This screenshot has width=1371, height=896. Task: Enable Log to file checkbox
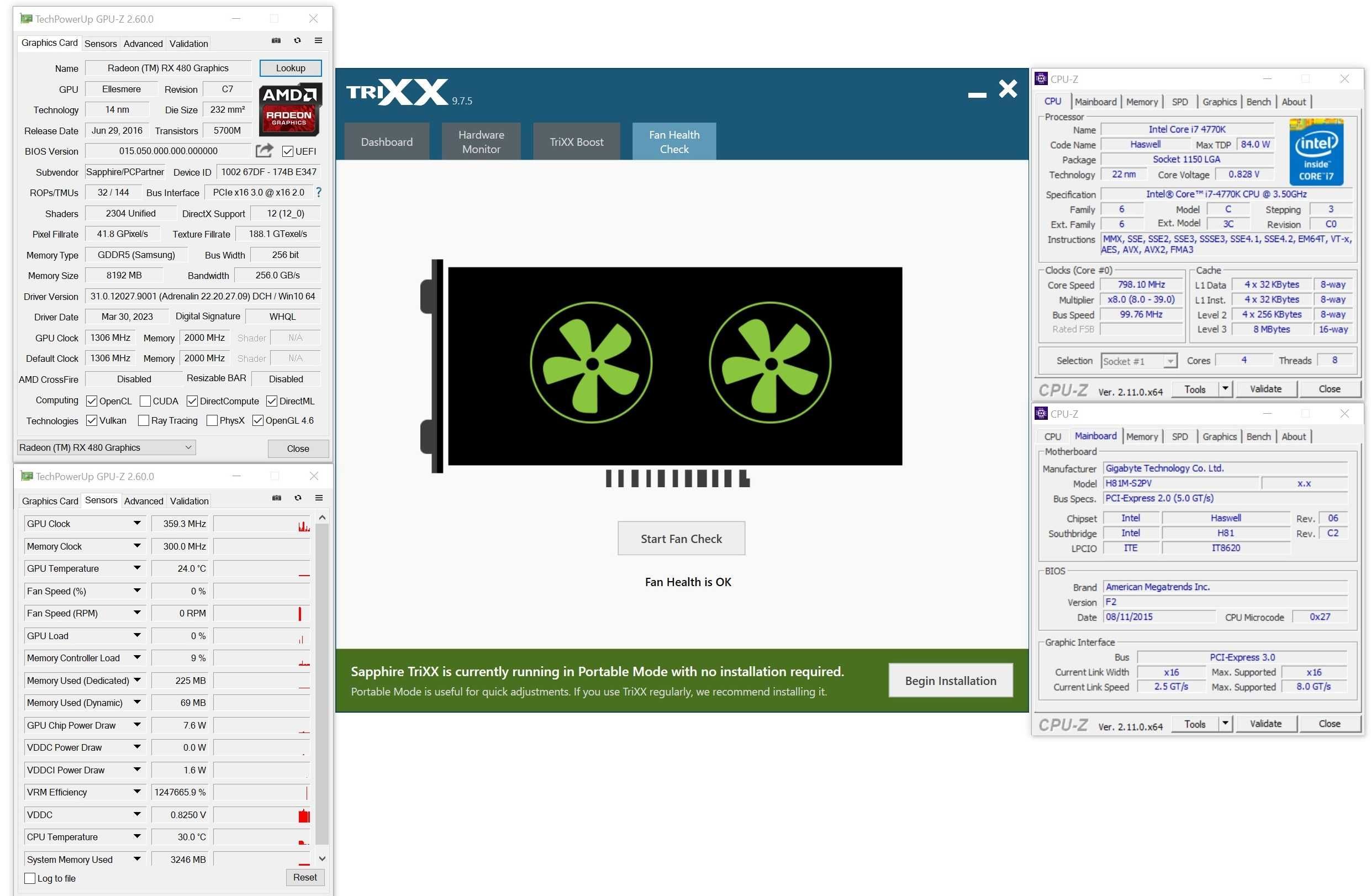click(x=30, y=878)
